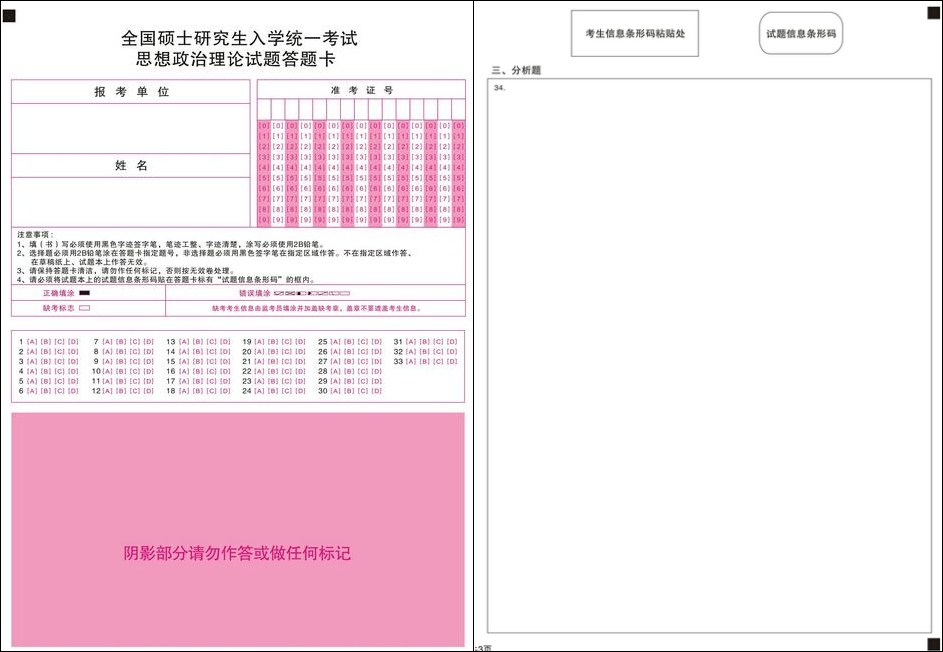Select bubble [A] on question 13
The width and height of the screenshot is (943, 652).
185,342
